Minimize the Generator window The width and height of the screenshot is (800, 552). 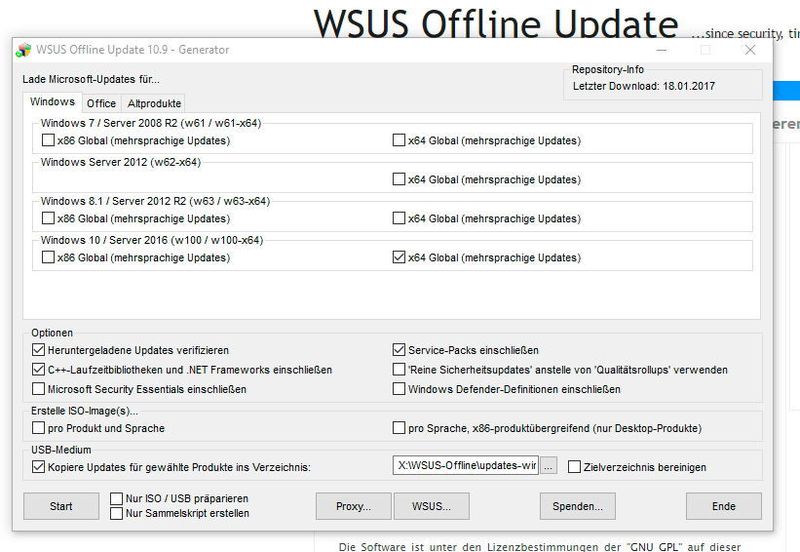click(662, 50)
